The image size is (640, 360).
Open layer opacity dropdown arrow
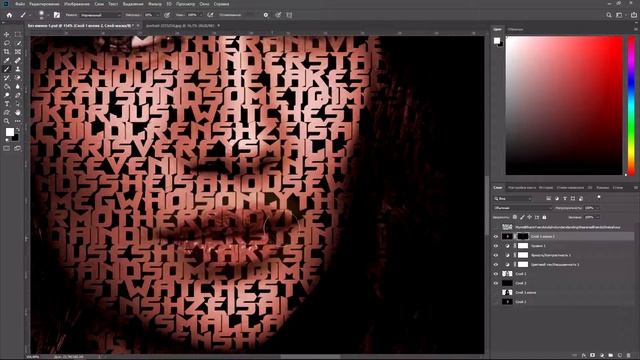coord(598,208)
